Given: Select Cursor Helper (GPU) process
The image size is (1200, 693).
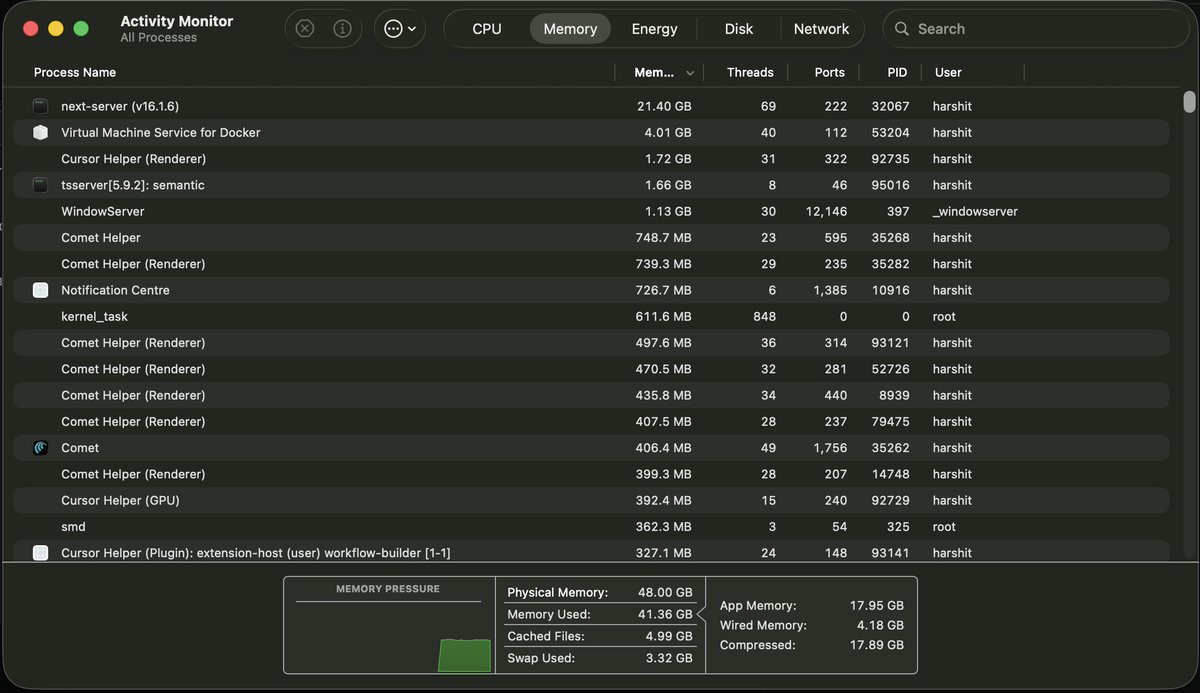Looking at the screenshot, I should click(x=590, y=500).
